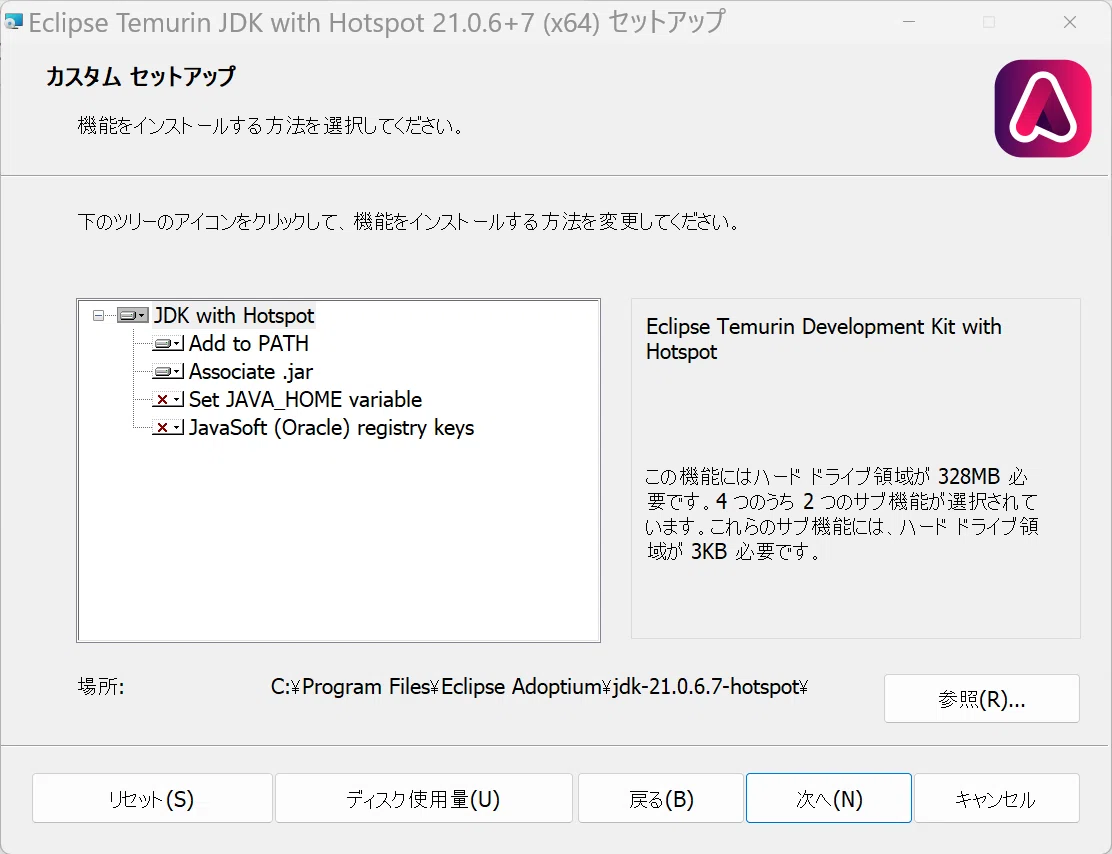
Task: Collapse the JDK with Hotspot tree node
Action: point(99,316)
